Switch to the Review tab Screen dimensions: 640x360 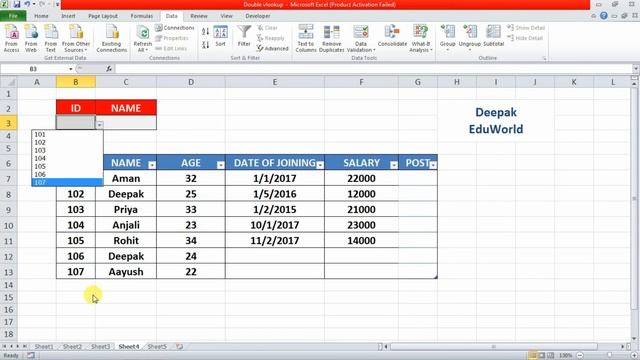[x=199, y=16]
